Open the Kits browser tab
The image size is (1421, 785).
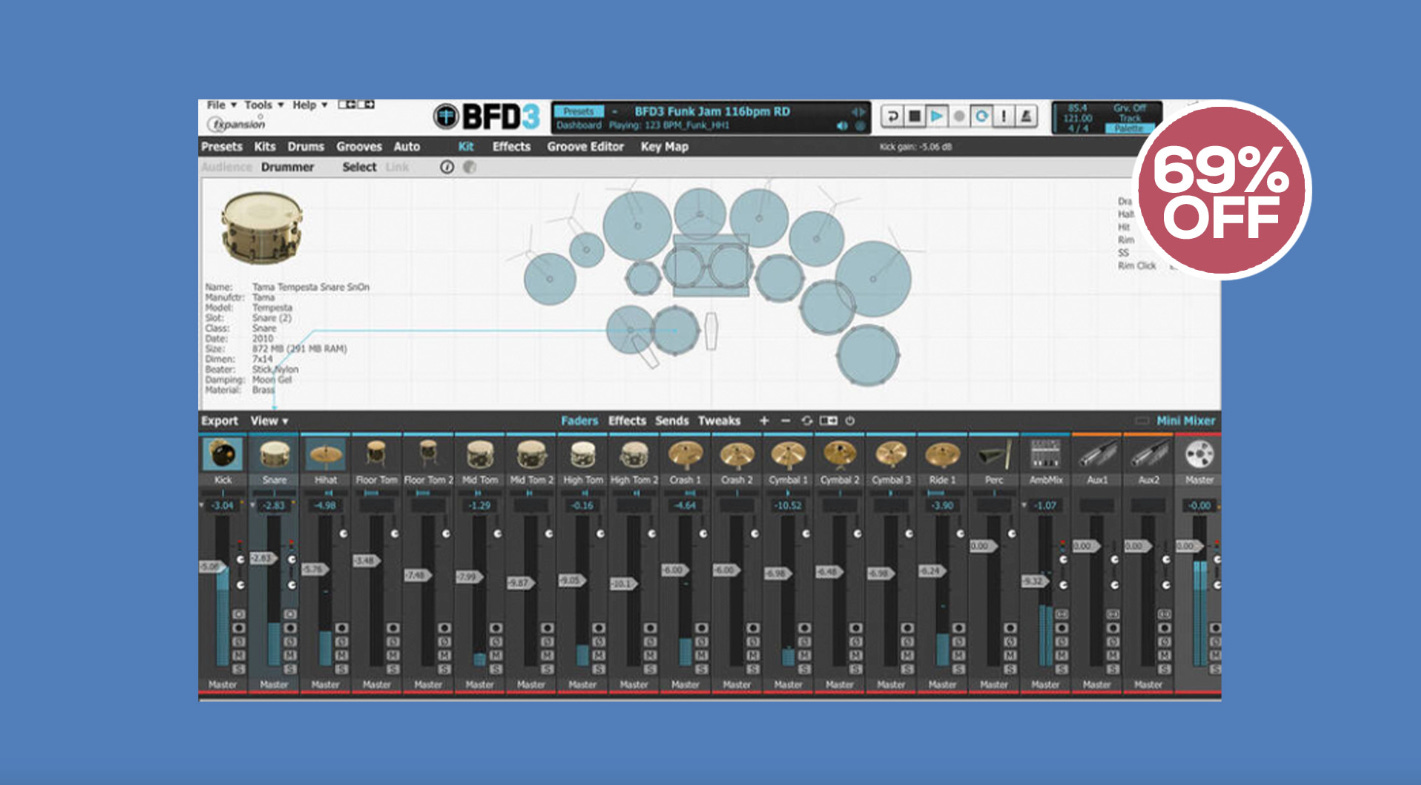[x=265, y=147]
